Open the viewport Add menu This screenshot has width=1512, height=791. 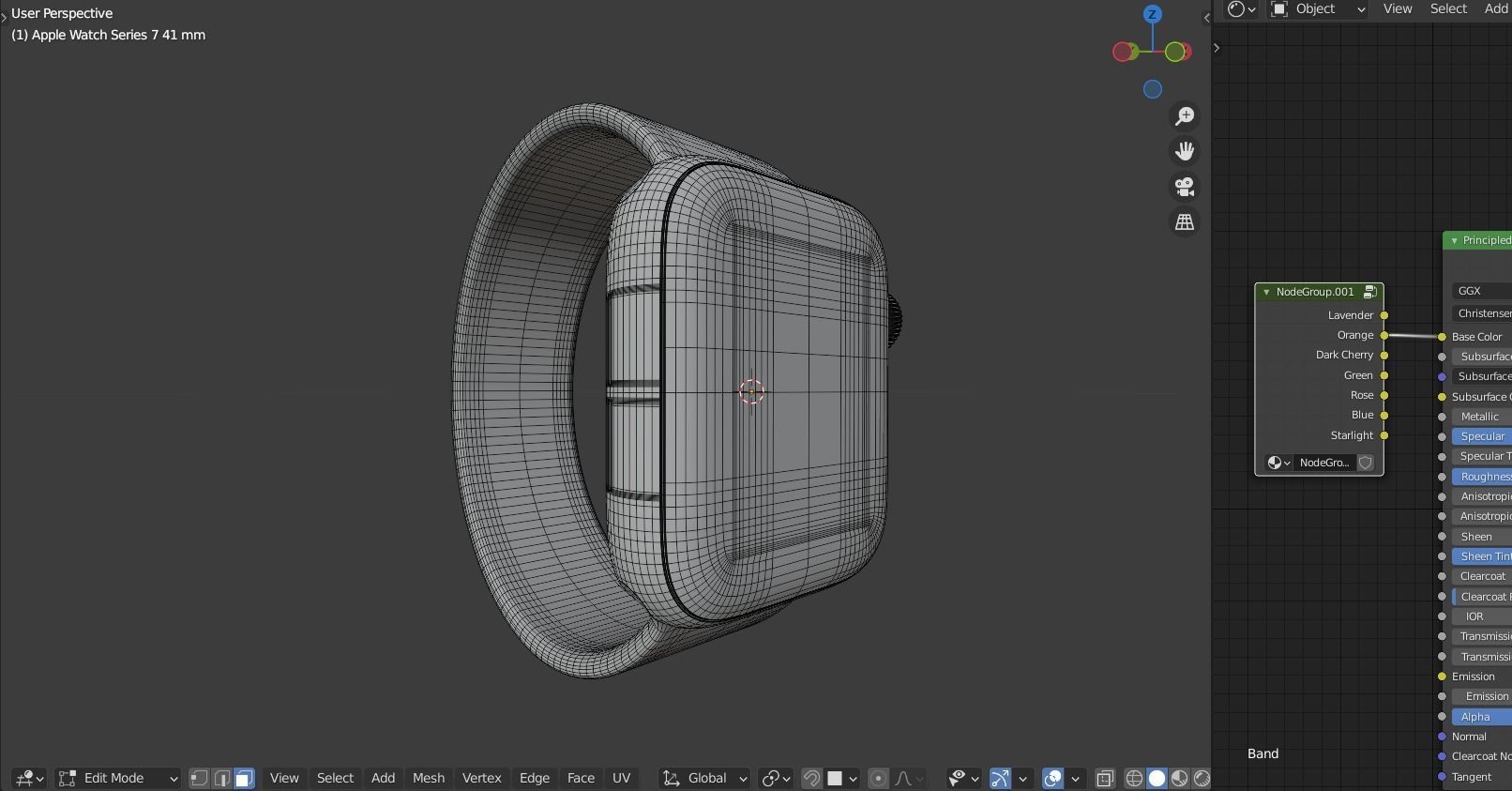[383, 778]
